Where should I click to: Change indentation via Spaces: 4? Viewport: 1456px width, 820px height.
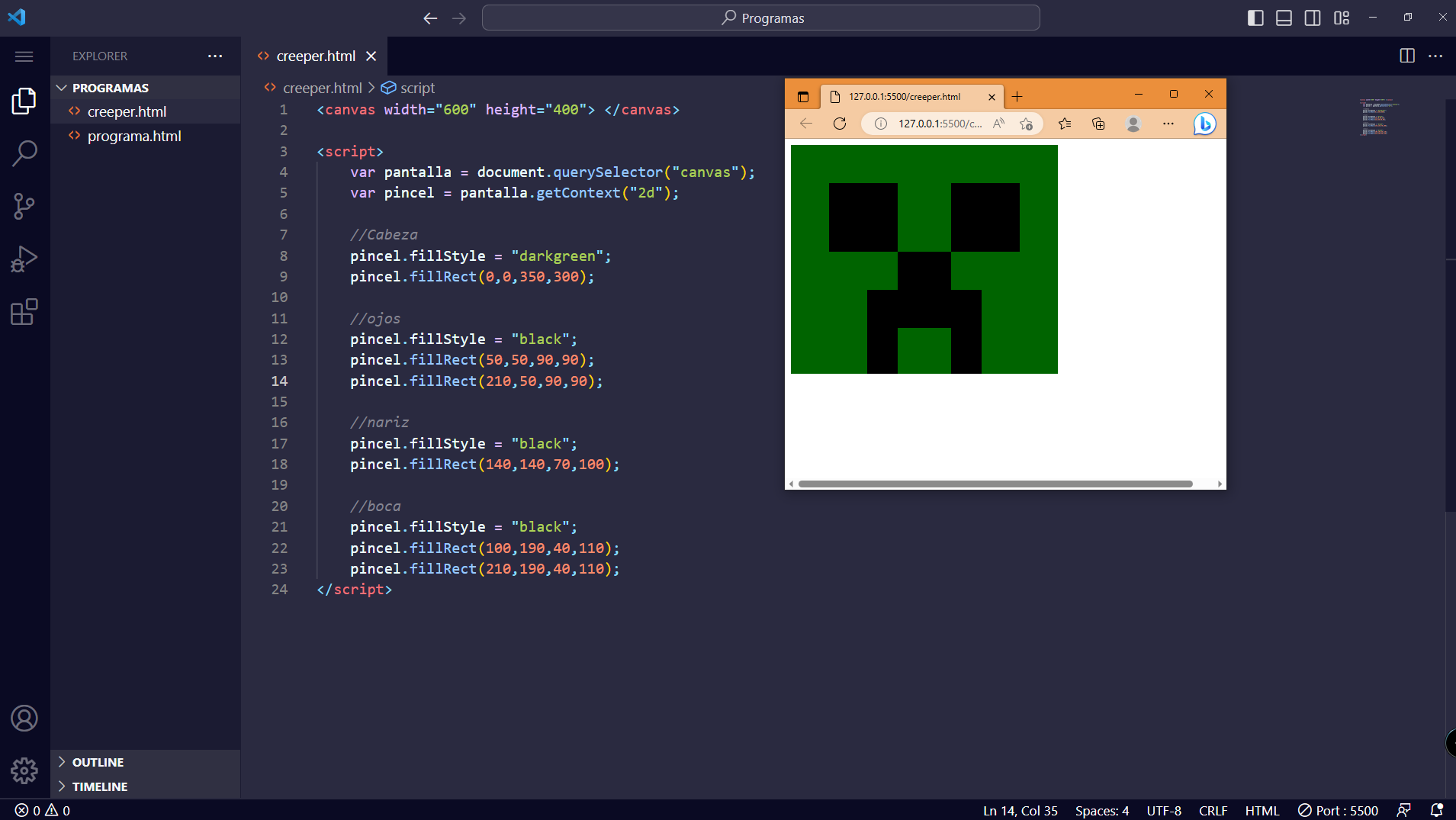coord(1102,811)
